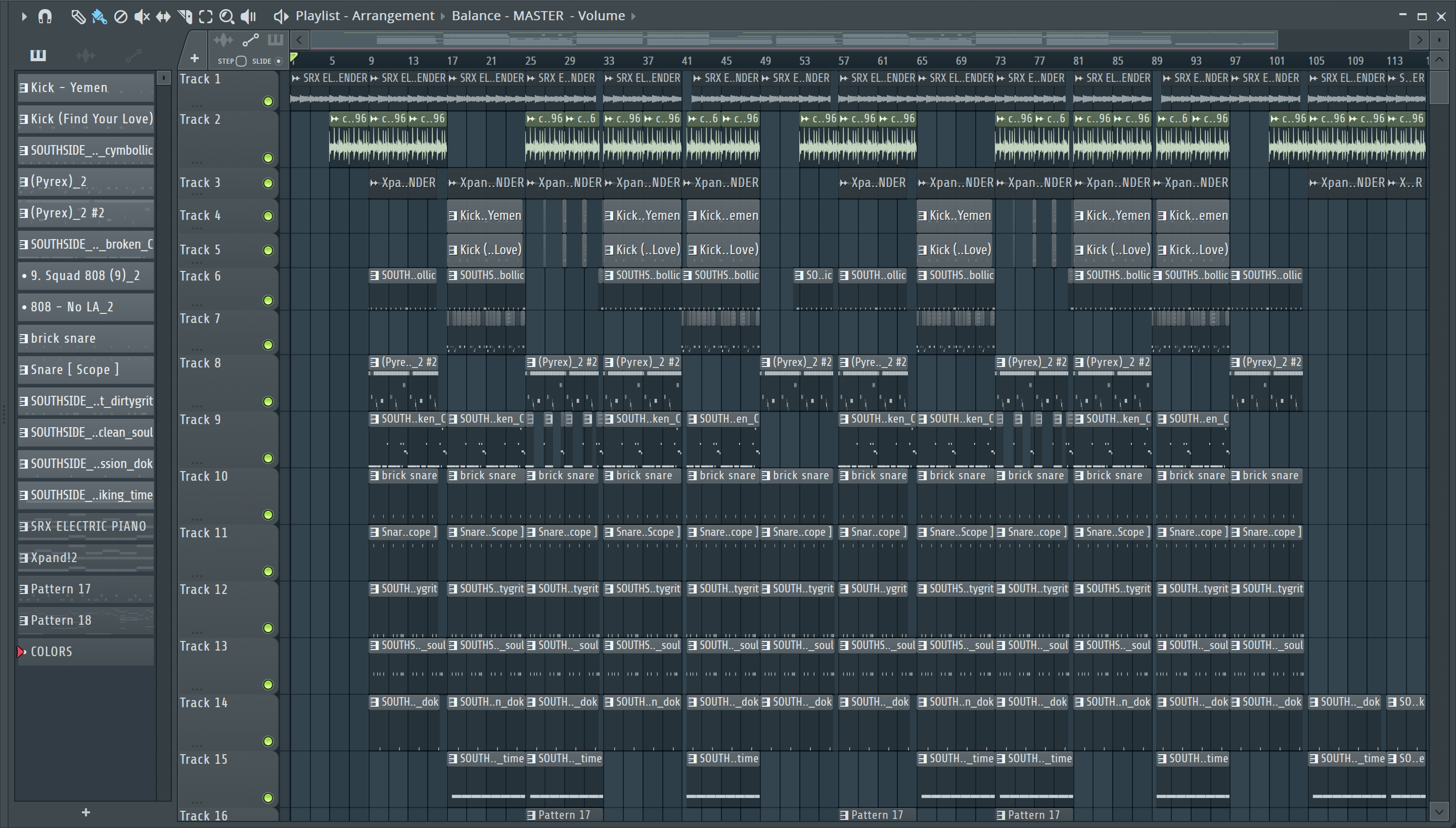
Task: Select the Track 14 header
Action: [227, 722]
